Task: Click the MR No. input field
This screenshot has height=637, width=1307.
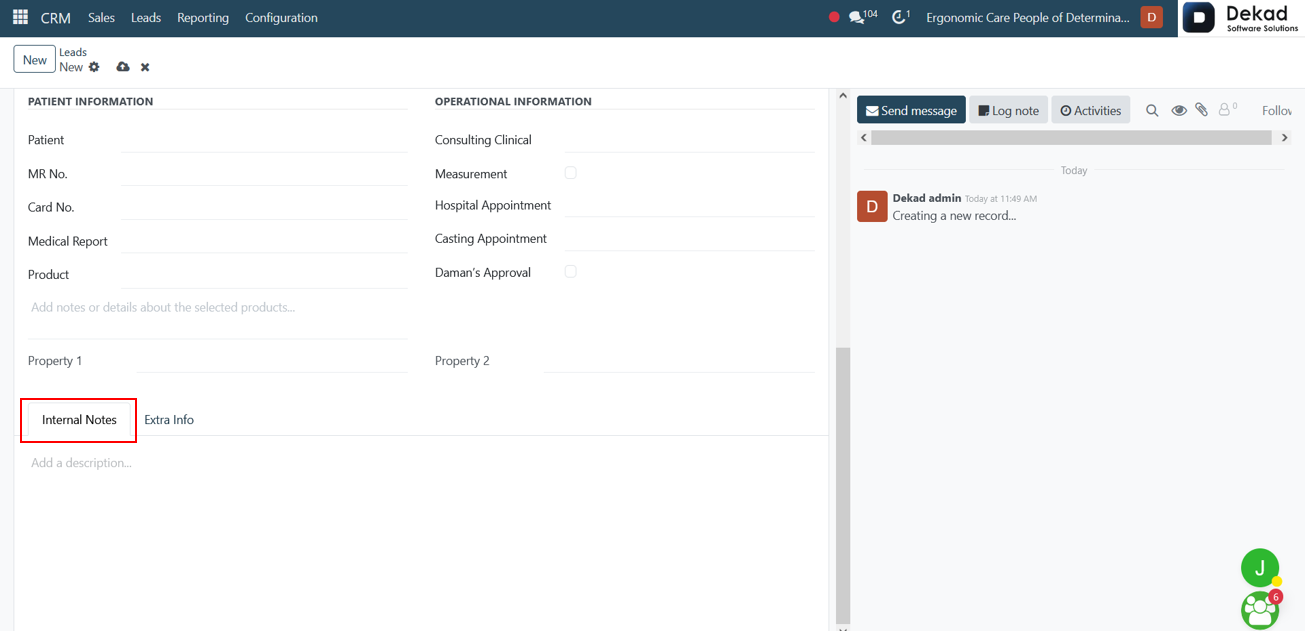Action: 264,174
